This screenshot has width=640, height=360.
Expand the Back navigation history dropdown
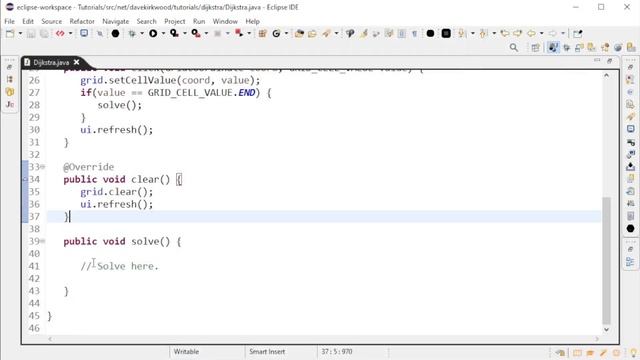542,33
